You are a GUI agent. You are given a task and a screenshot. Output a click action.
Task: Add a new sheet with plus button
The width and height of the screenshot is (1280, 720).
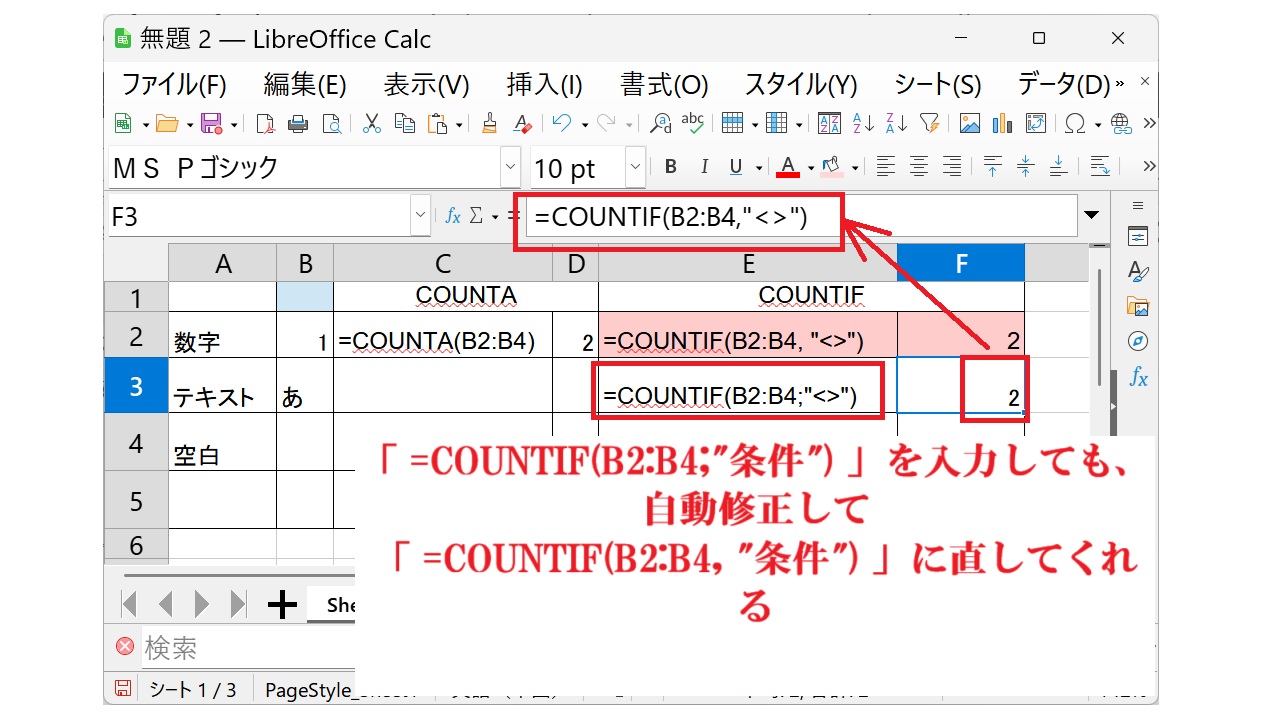point(283,604)
